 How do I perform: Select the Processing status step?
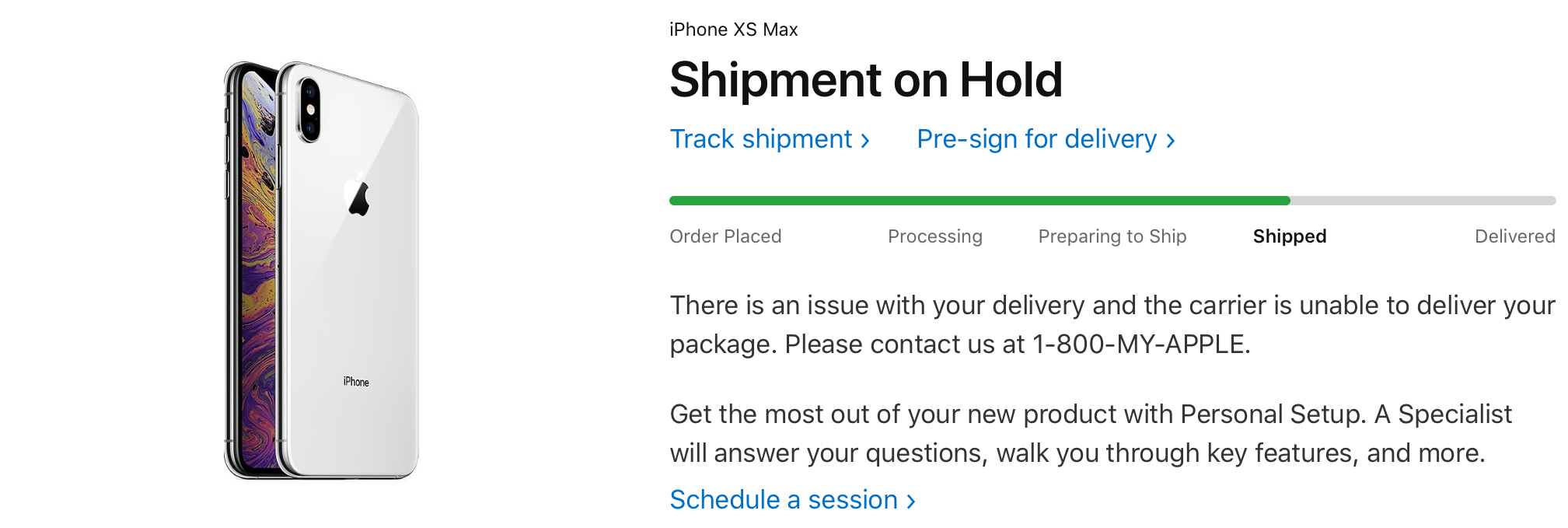[934, 236]
